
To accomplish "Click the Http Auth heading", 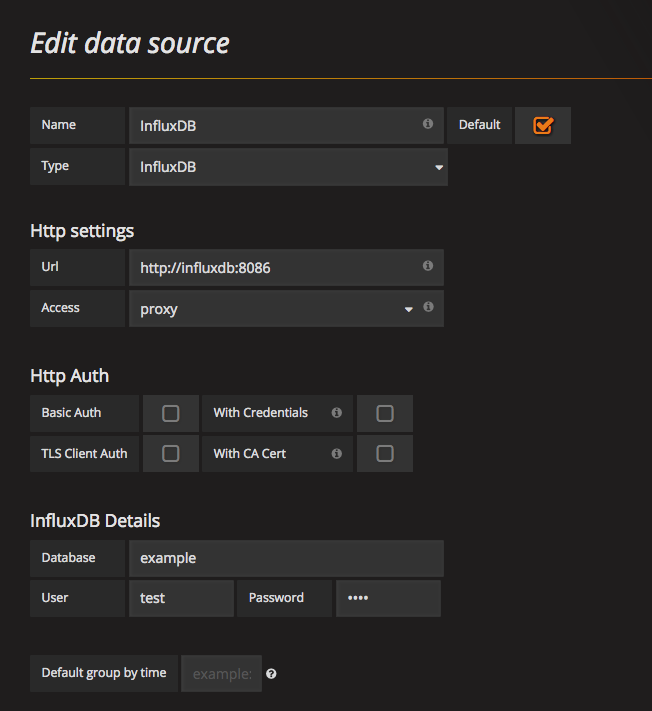I will coord(69,376).
